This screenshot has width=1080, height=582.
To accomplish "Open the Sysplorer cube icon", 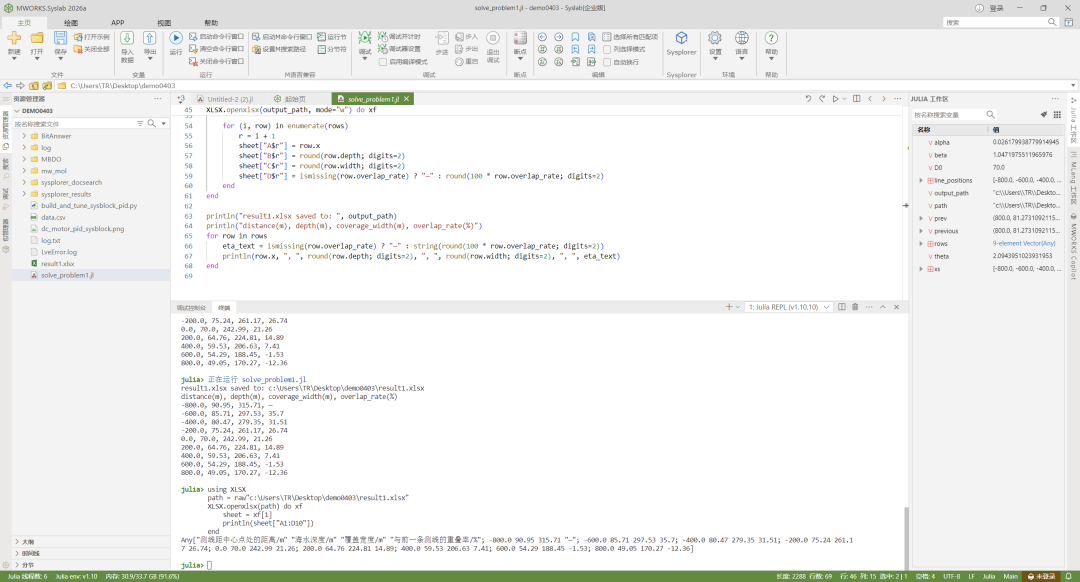I will click(681, 39).
